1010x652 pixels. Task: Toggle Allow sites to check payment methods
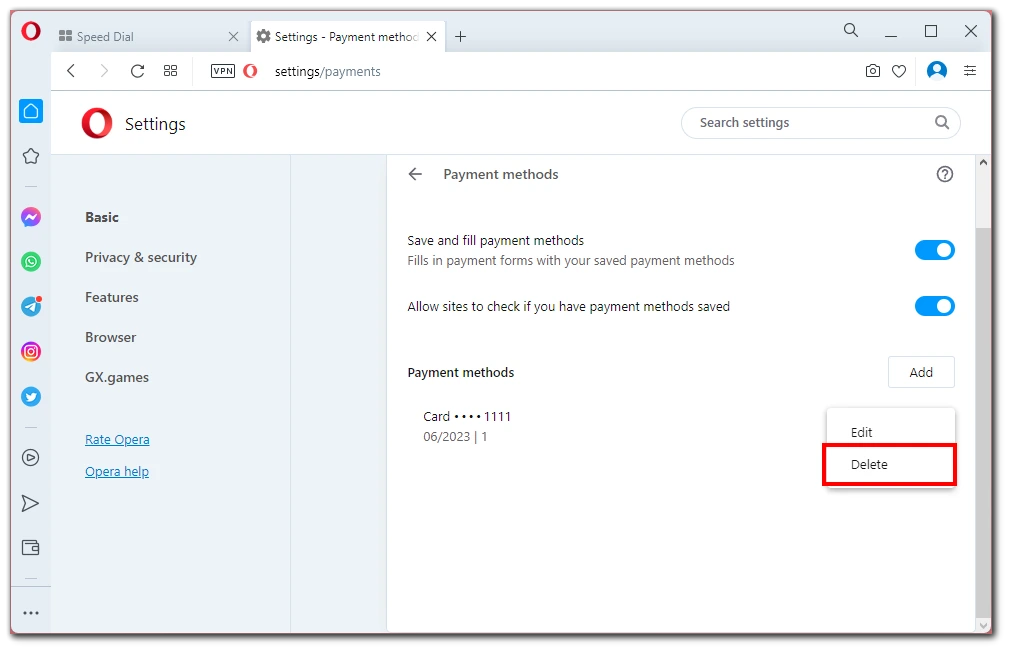(x=935, y=306)
